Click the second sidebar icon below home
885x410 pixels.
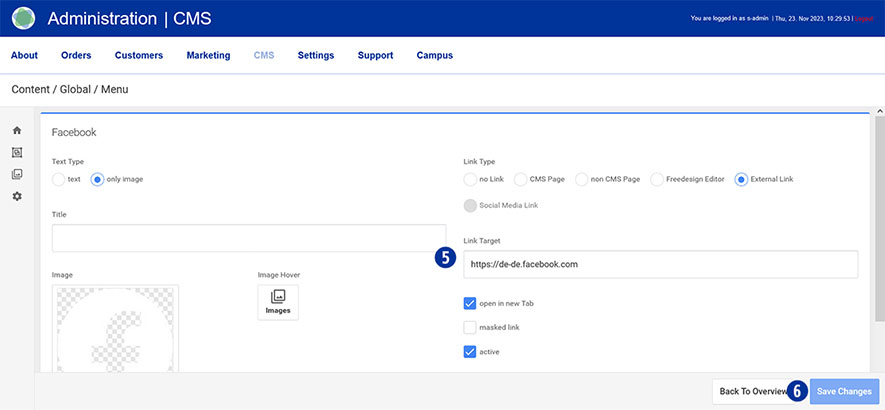coord(17,153)
